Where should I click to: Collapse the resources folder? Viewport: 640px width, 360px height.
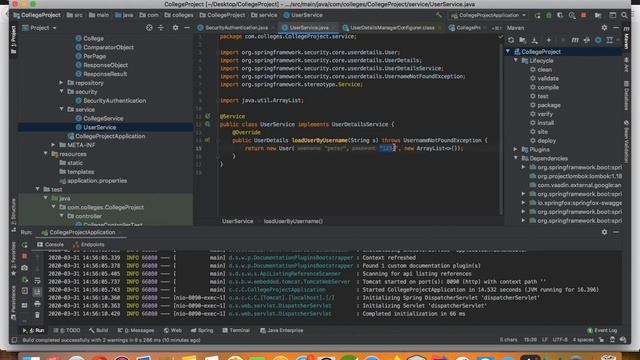click(x=46, y=154)
